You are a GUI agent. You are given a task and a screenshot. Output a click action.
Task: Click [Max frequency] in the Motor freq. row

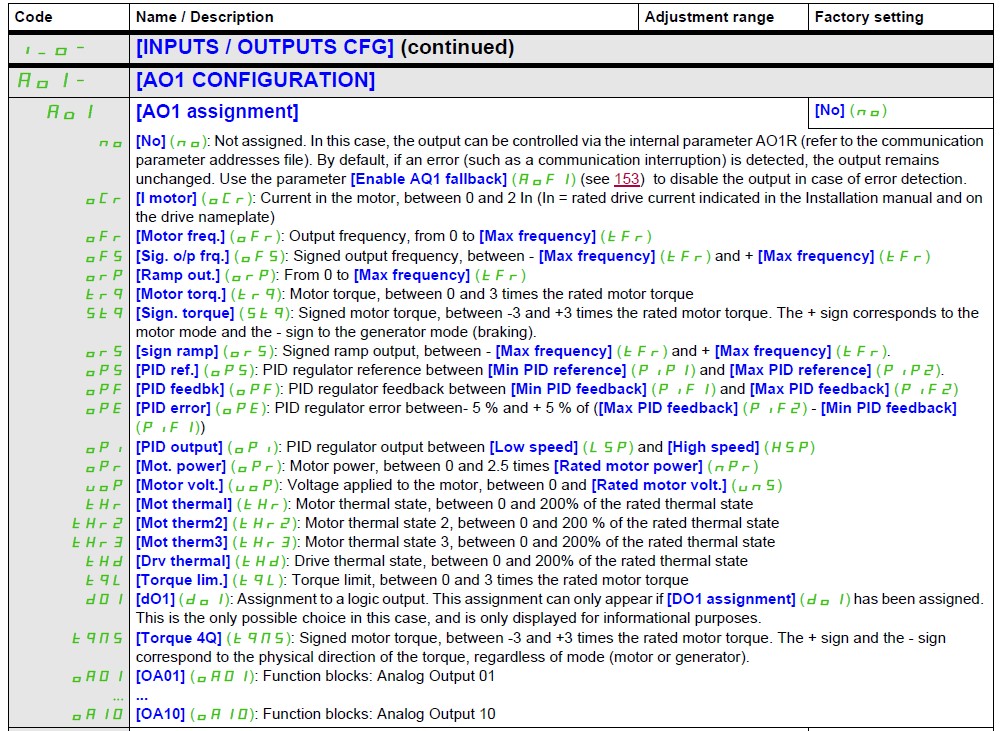(x=537, y=237)
